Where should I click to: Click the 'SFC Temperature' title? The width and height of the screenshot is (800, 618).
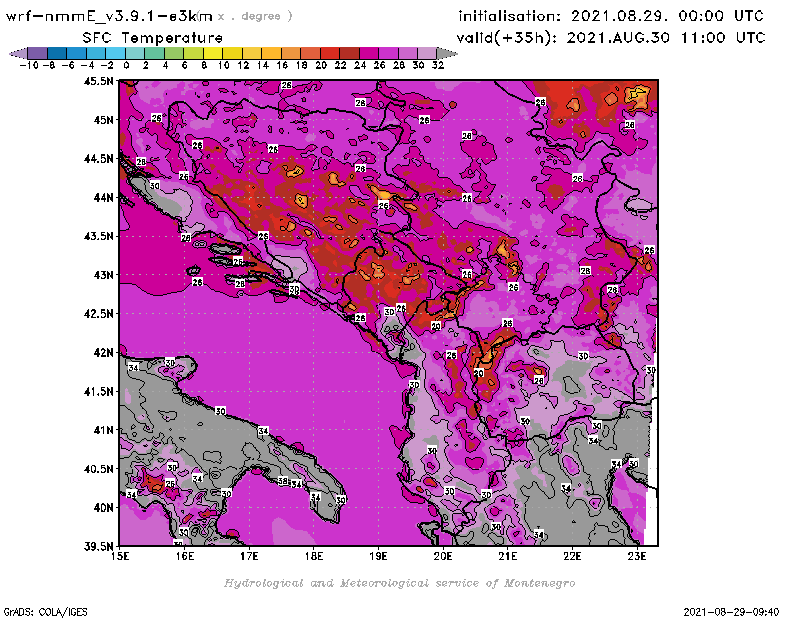coord(153,38)
